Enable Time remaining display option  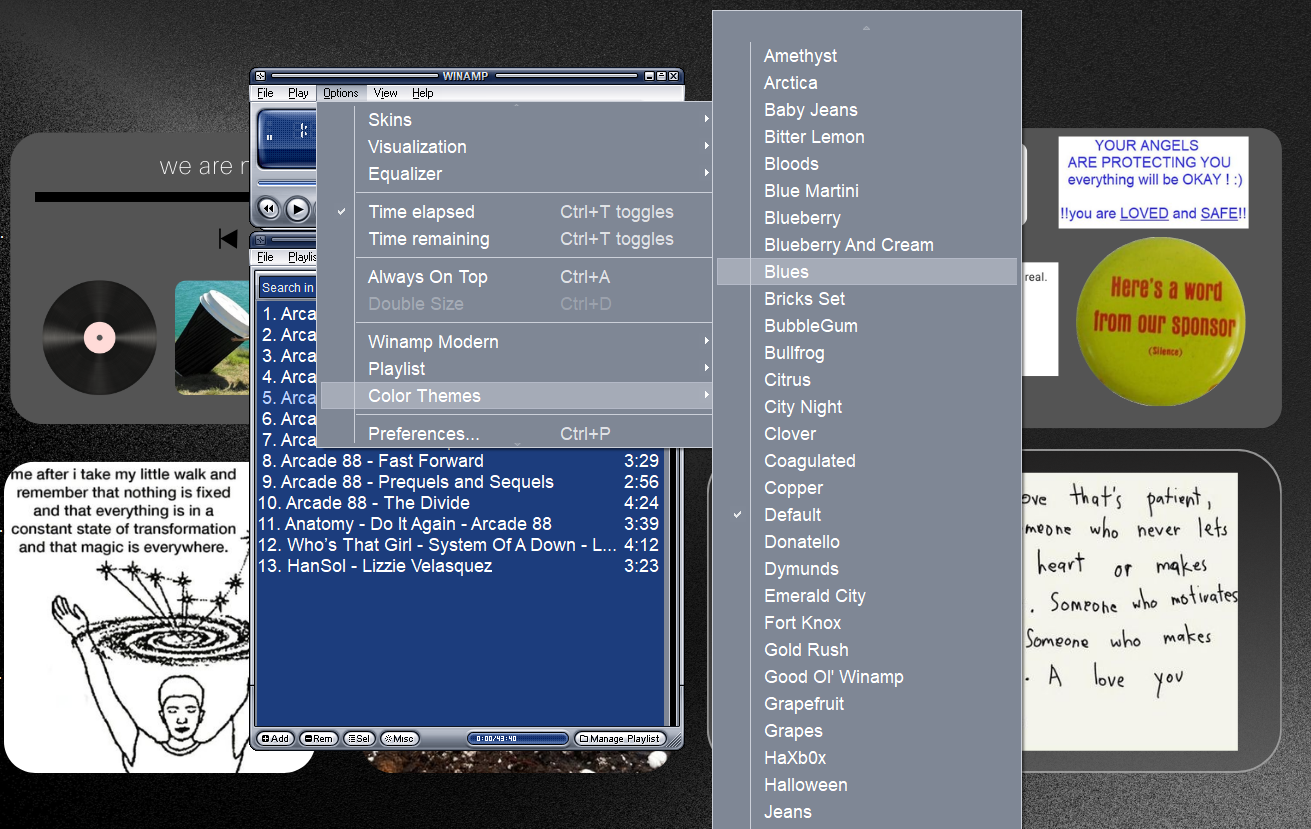coord(516,239)
